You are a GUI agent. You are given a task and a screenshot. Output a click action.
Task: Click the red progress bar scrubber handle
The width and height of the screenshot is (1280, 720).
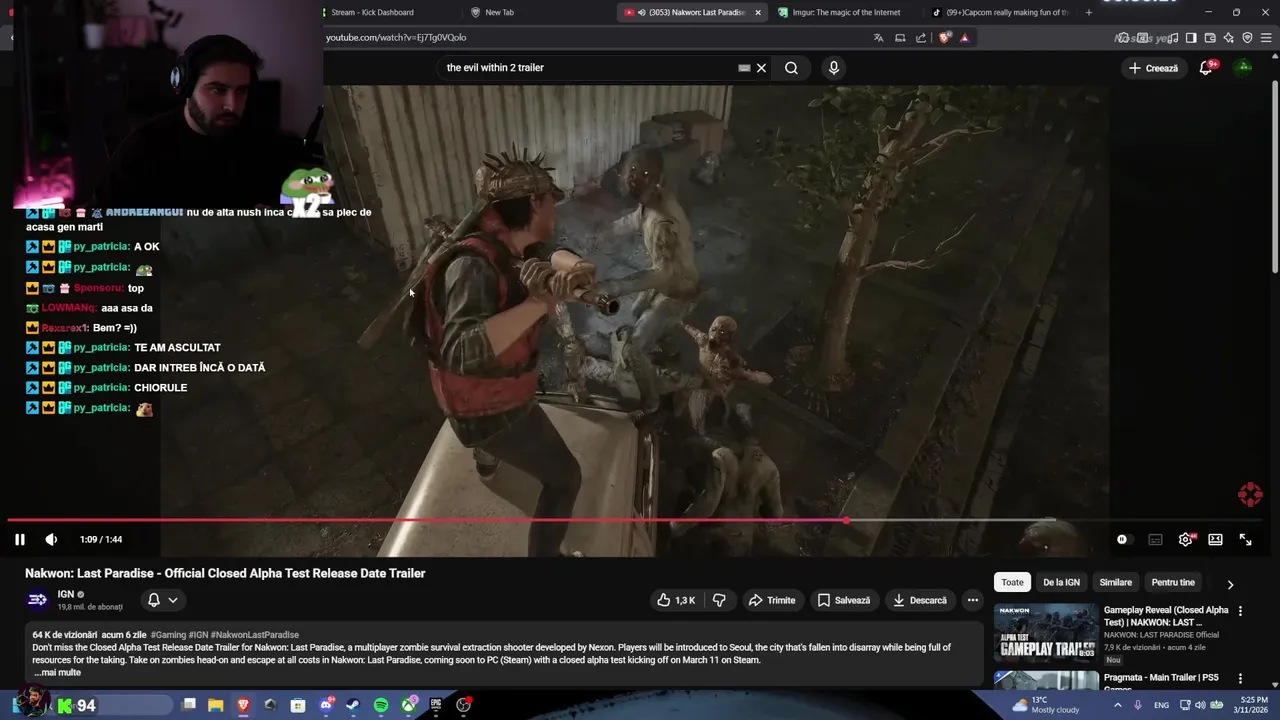(x=847, y=520)
